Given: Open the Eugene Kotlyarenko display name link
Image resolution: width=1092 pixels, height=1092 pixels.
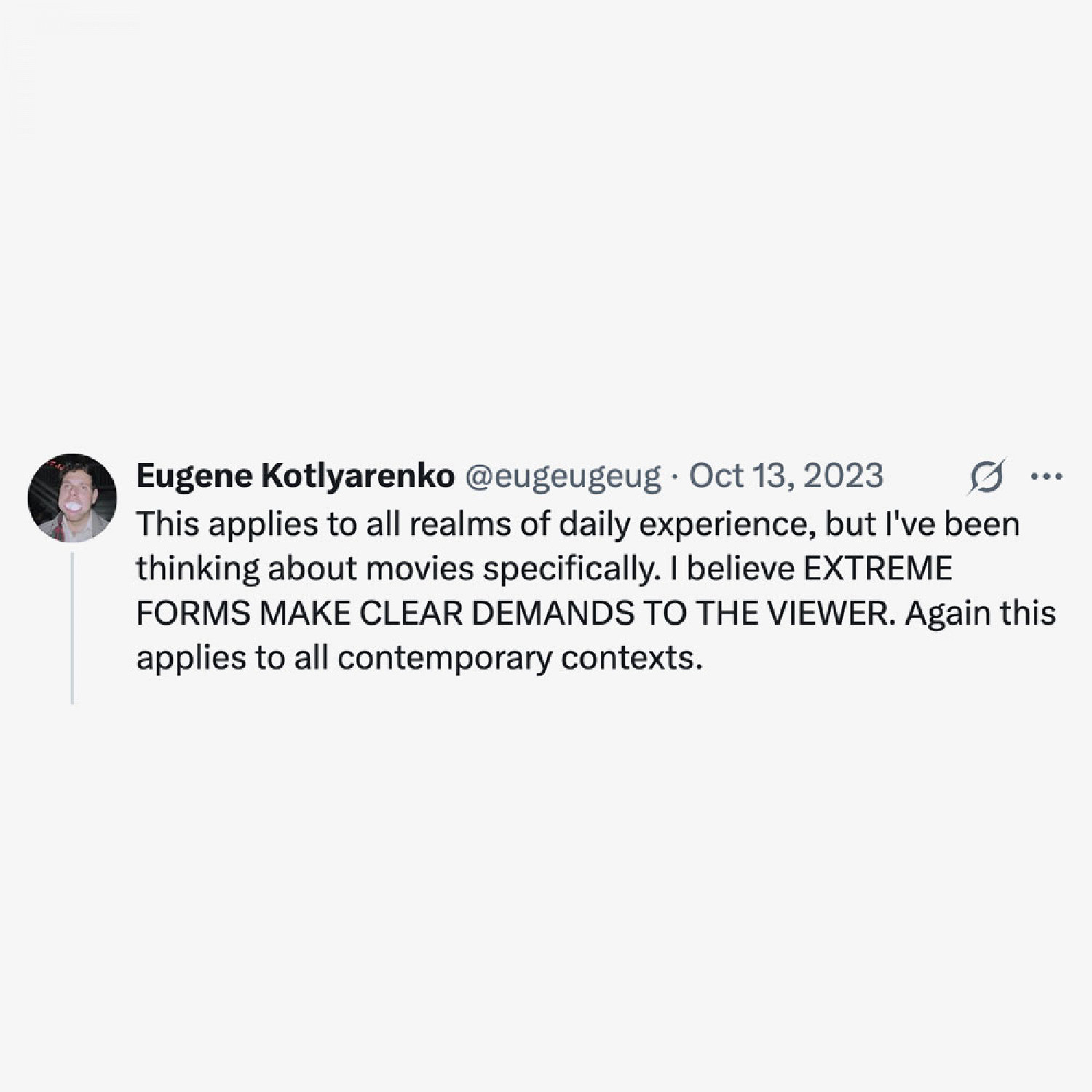Looking at the screenshot, I should coord(295,477).
